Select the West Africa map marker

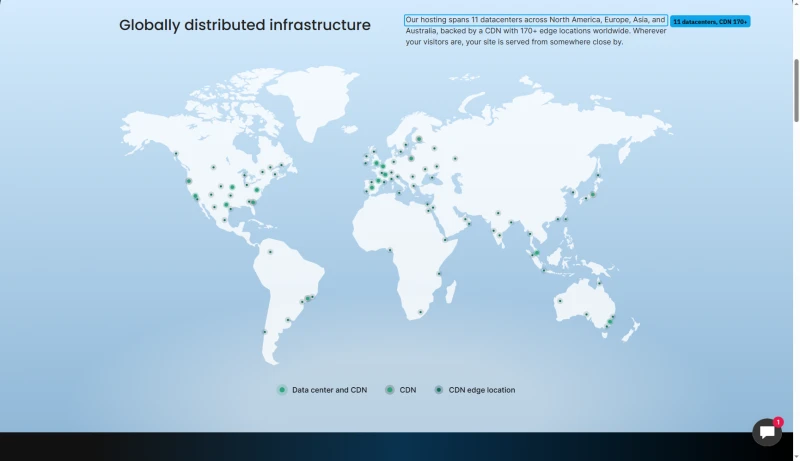tap(390, 250)
